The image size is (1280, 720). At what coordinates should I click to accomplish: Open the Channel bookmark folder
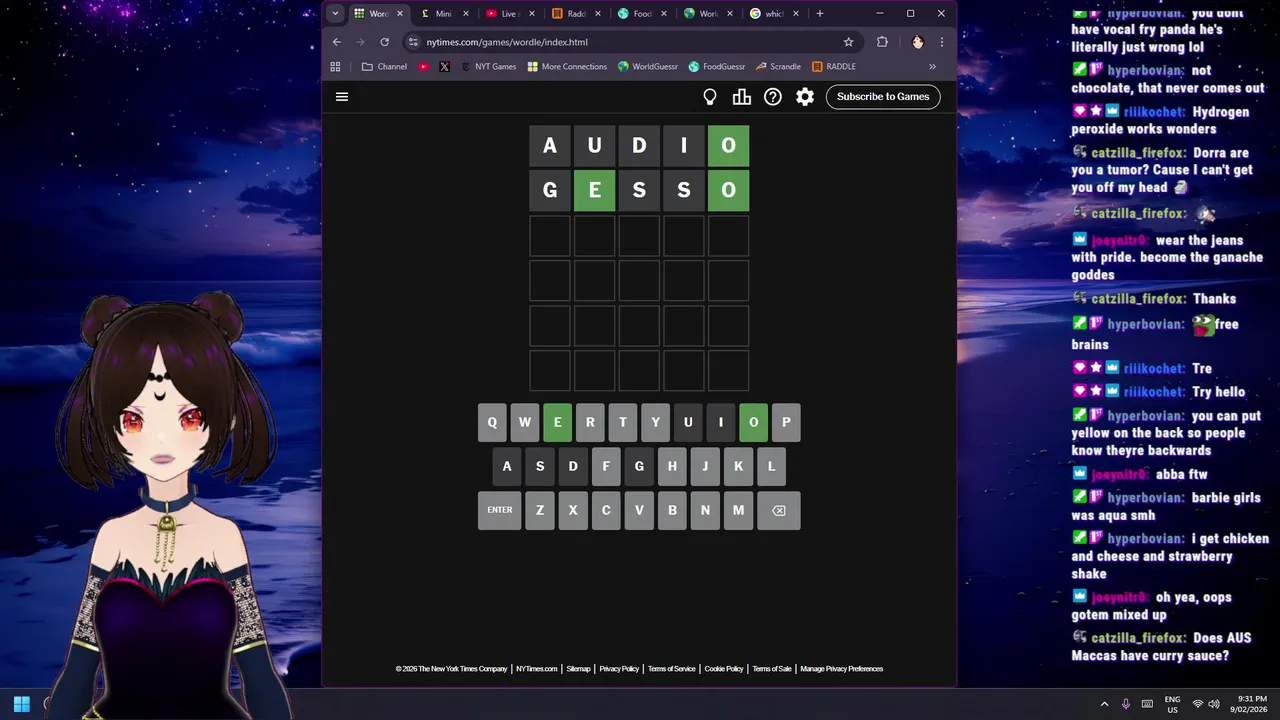click(x=384, y=67)
